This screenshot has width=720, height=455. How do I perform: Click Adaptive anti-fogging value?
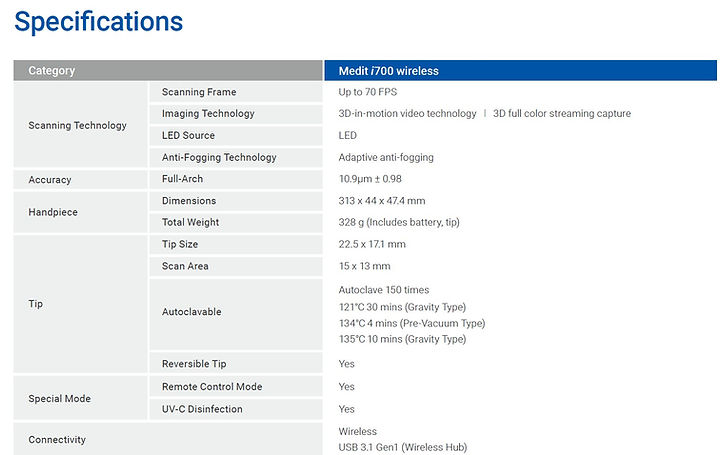[x=386, y=157]
